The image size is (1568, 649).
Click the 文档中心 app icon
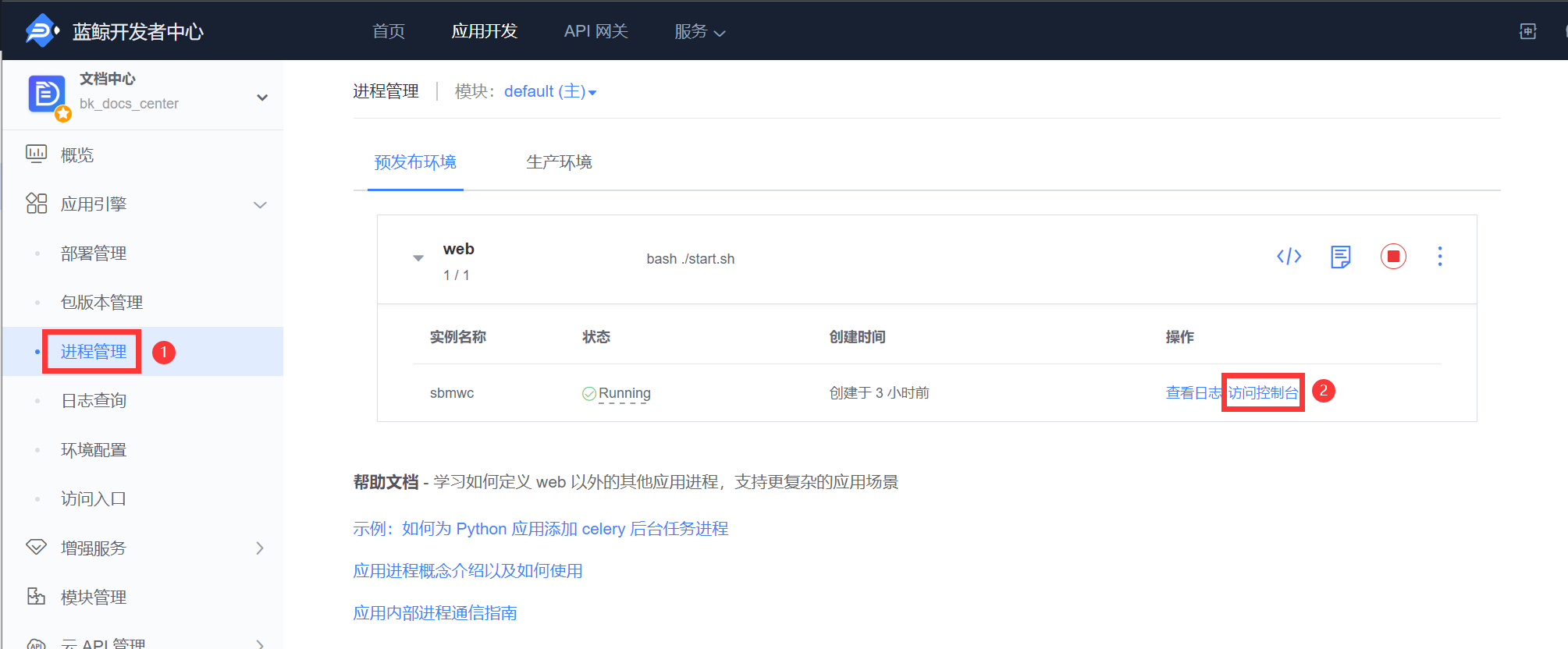pyautogui.click(x=47, y=94)
